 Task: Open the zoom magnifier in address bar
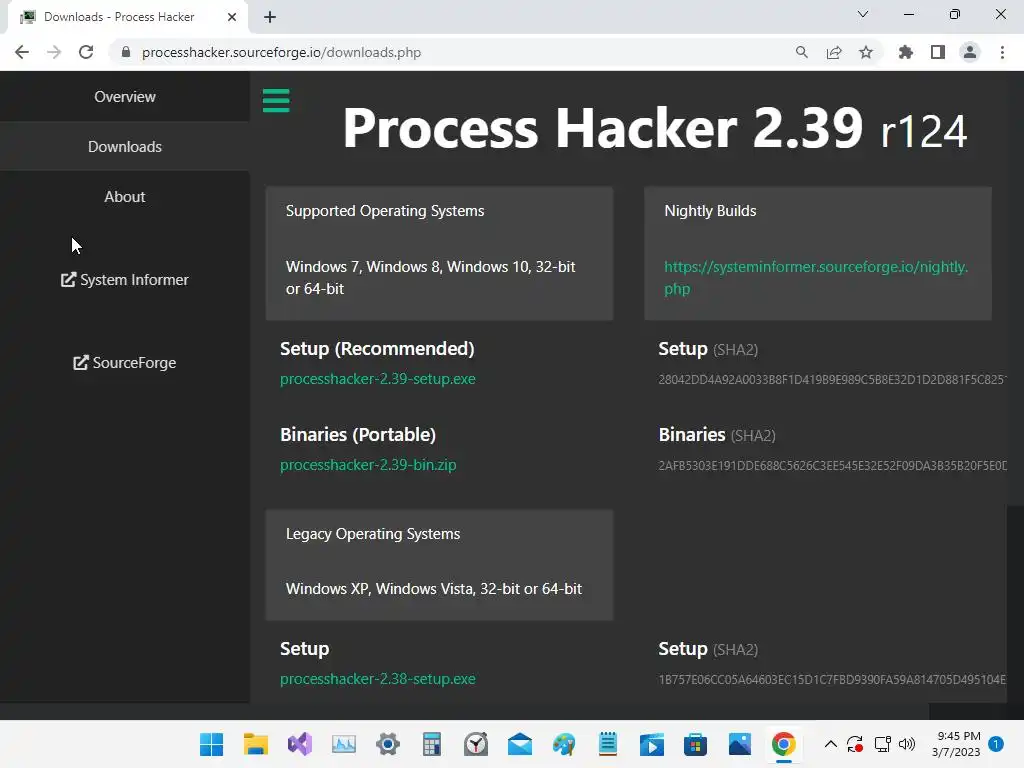[801, 52]
